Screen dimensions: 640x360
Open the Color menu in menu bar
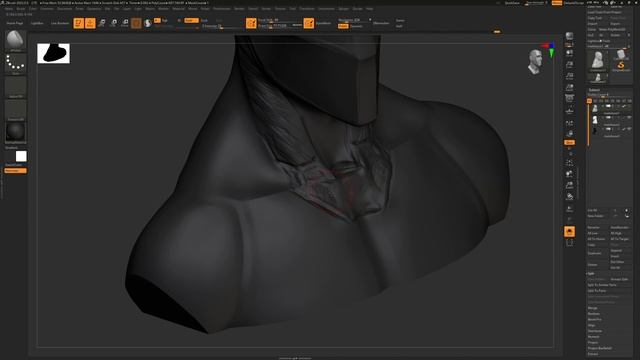(x=33, y=9)
